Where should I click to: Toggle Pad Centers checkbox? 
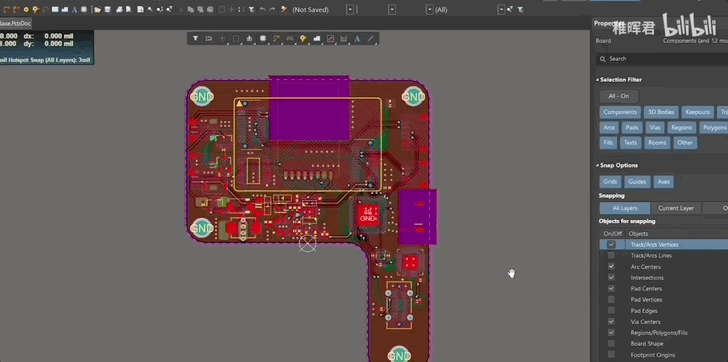tap(611, 289)
